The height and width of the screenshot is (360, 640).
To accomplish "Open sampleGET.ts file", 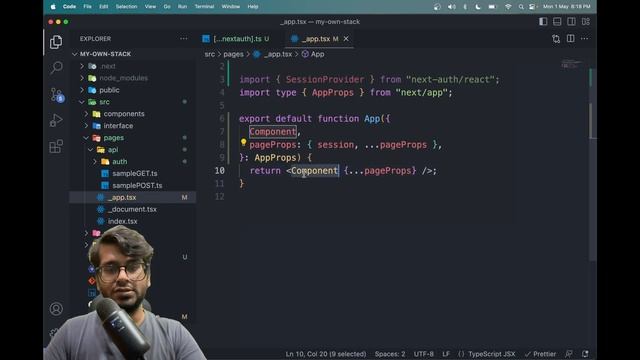I will 135,173.
